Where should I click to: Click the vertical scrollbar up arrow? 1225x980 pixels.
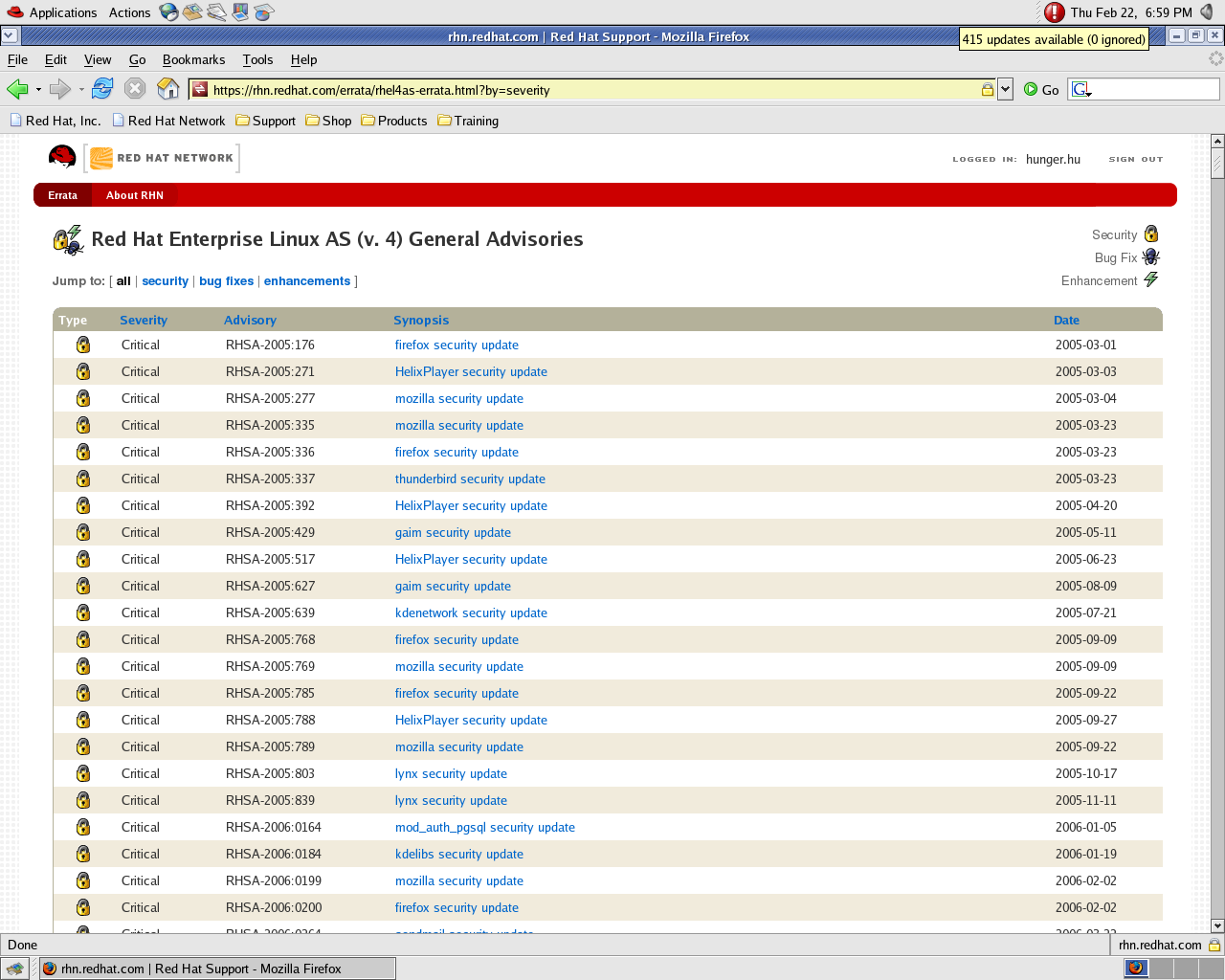click(1217, 142)
